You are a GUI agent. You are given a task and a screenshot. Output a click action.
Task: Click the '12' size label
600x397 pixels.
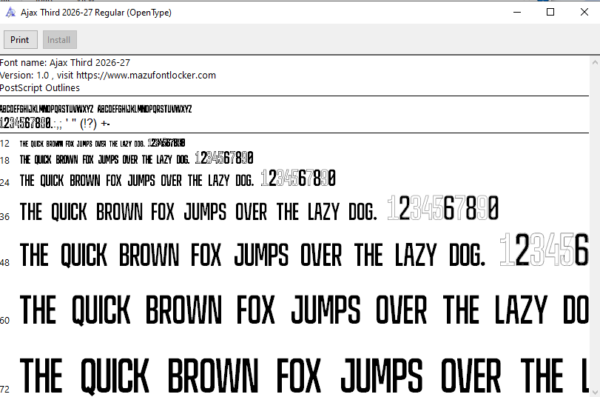click(x=5, y=144)
